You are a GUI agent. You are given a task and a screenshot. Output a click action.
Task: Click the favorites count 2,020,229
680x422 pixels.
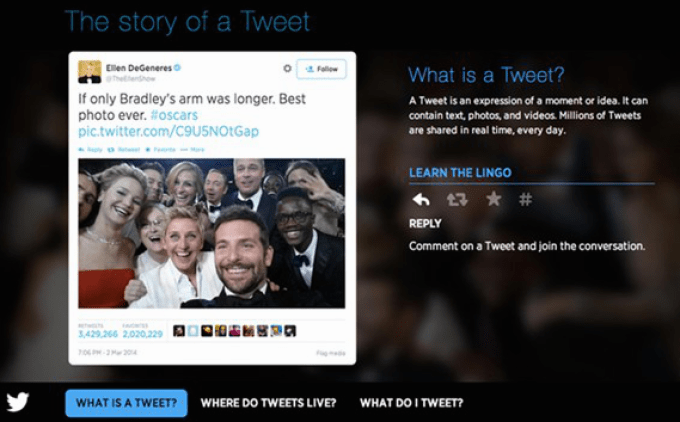tap(143, 334)
